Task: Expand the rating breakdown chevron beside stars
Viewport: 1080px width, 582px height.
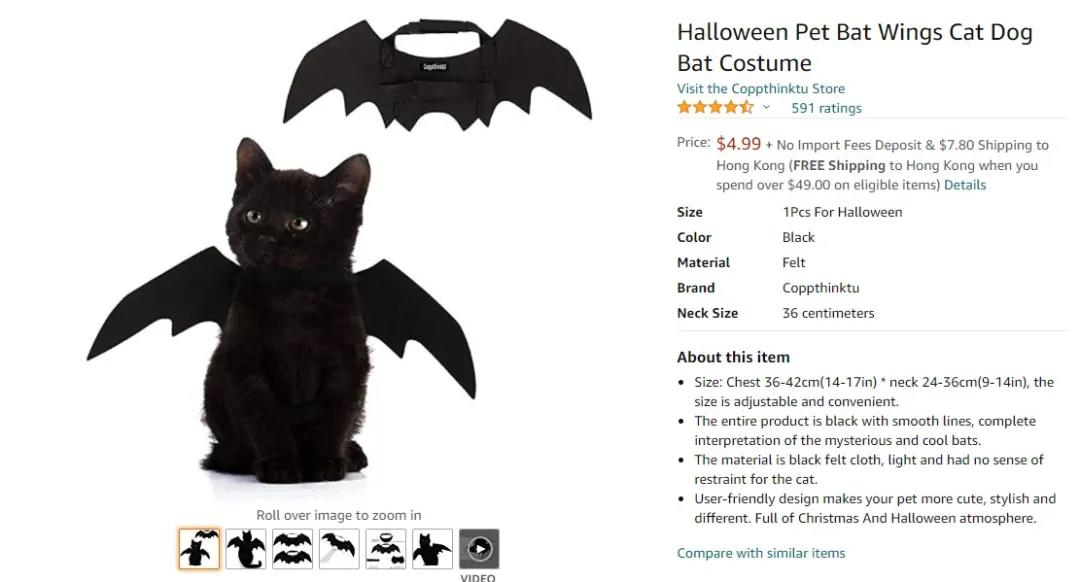Action: [767, 108]
